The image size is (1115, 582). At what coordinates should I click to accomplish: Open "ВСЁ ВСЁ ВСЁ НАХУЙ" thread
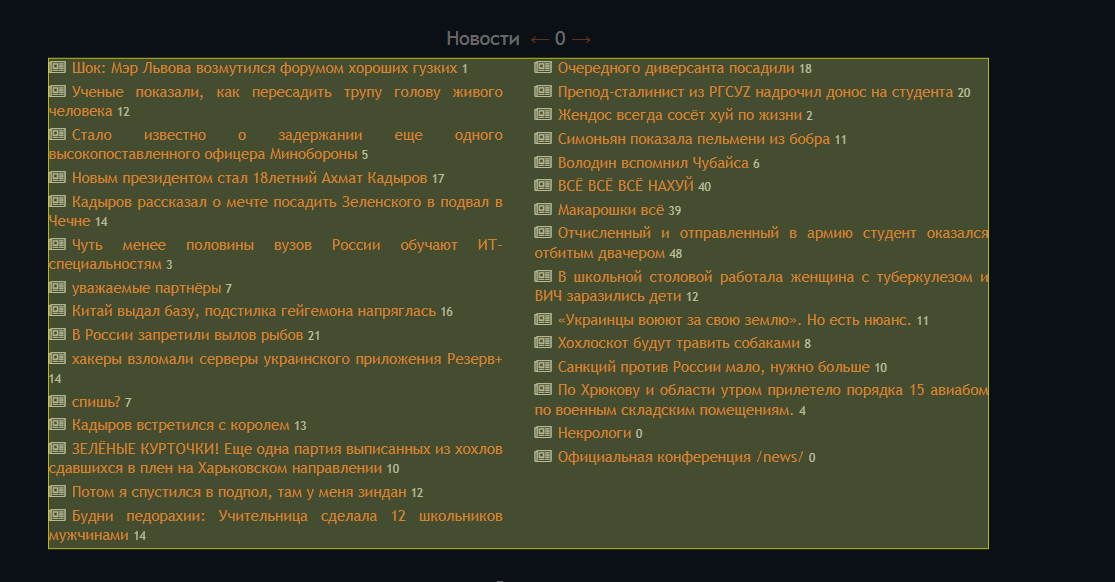(624, 185)
